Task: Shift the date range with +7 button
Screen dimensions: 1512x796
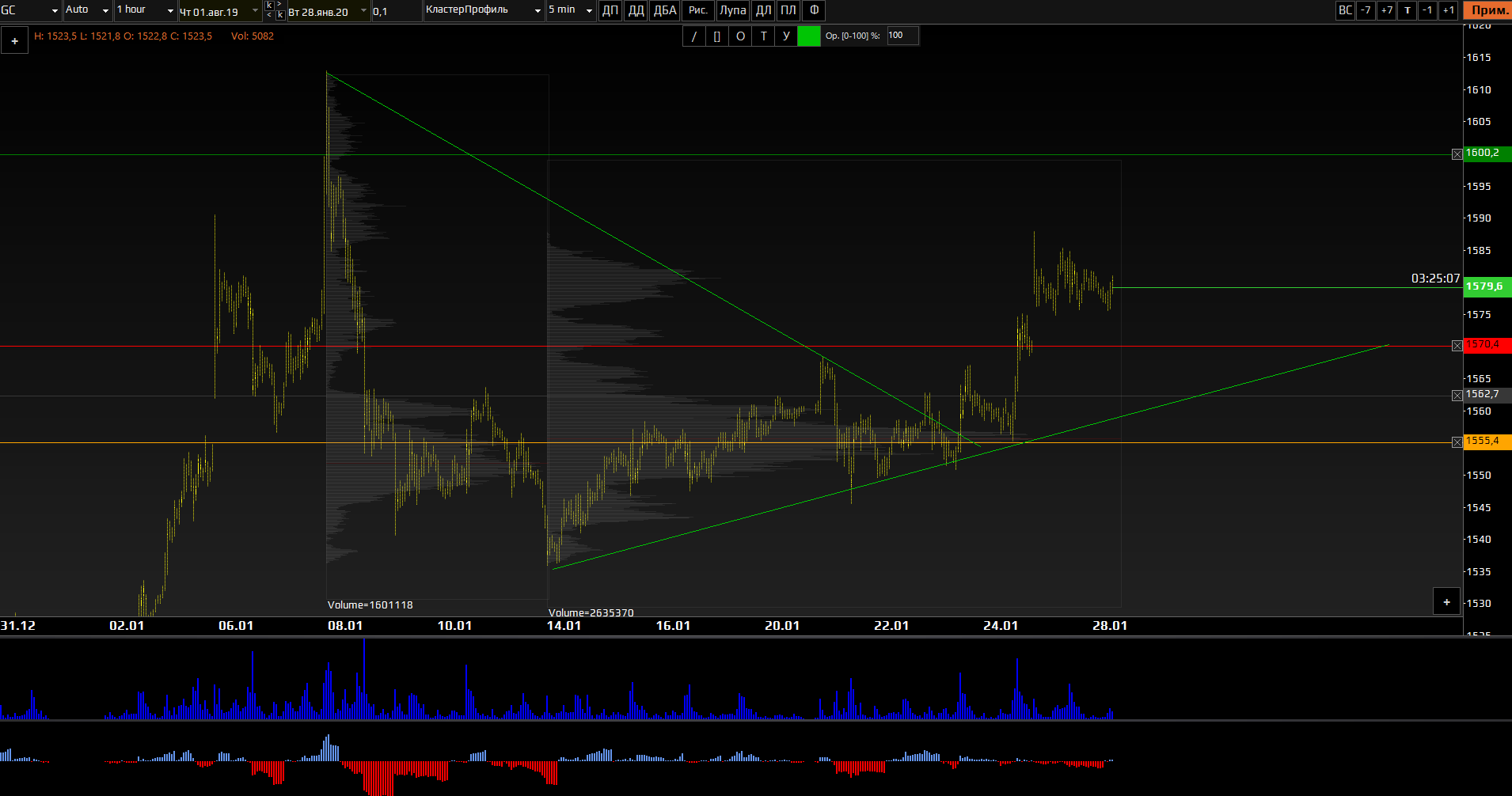Action: 1386,10
